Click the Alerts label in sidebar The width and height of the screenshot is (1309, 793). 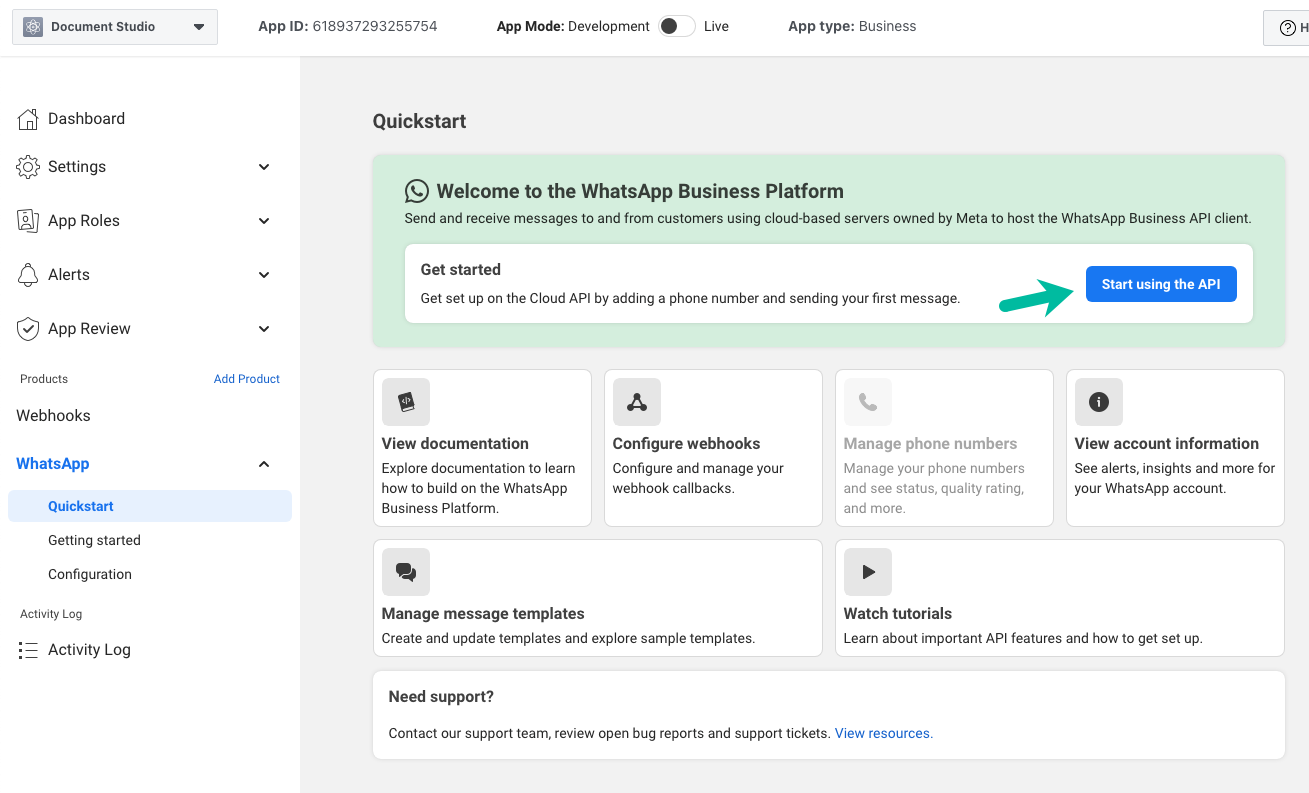click(x=69, y=275)
